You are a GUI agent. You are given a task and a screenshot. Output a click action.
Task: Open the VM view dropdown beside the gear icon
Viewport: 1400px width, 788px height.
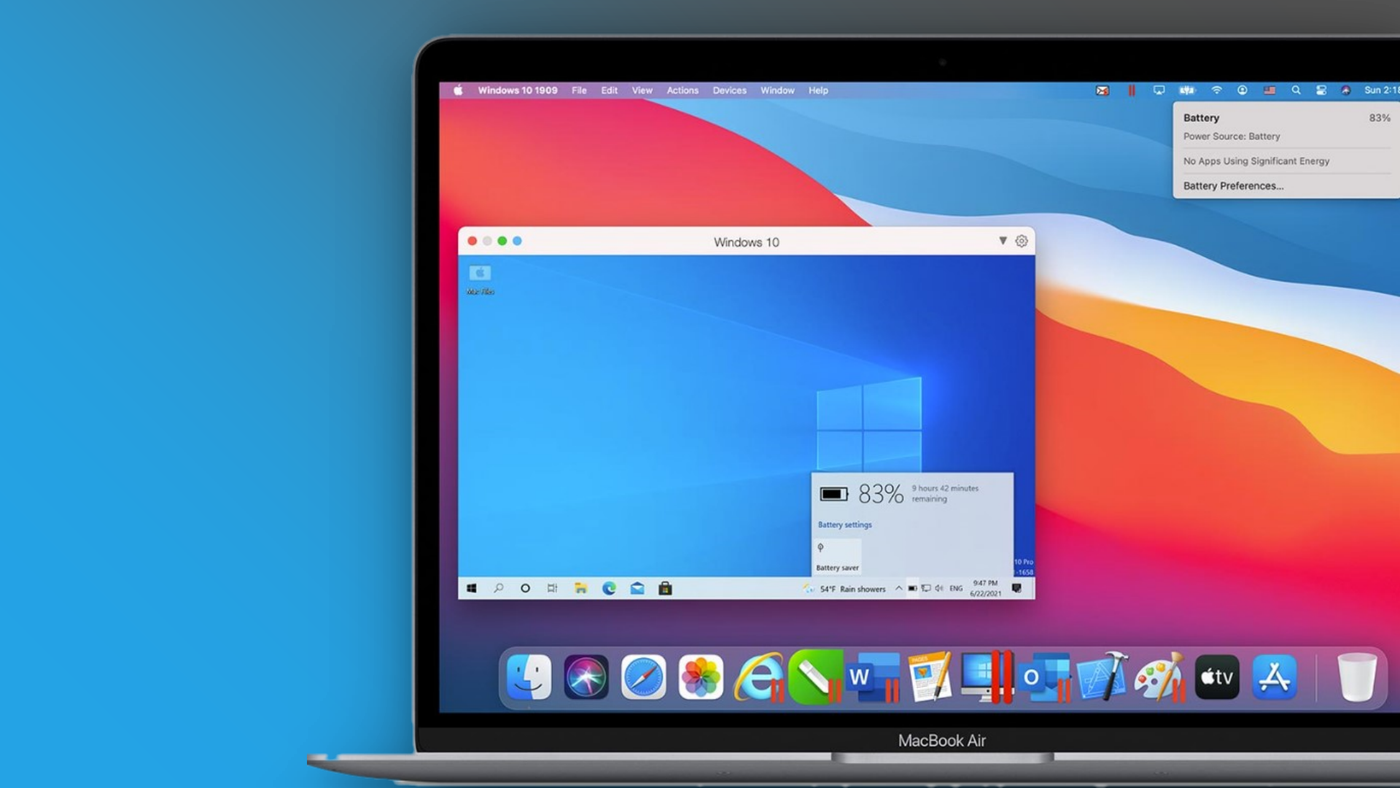pyautogui.click(x=1003, y=241)
